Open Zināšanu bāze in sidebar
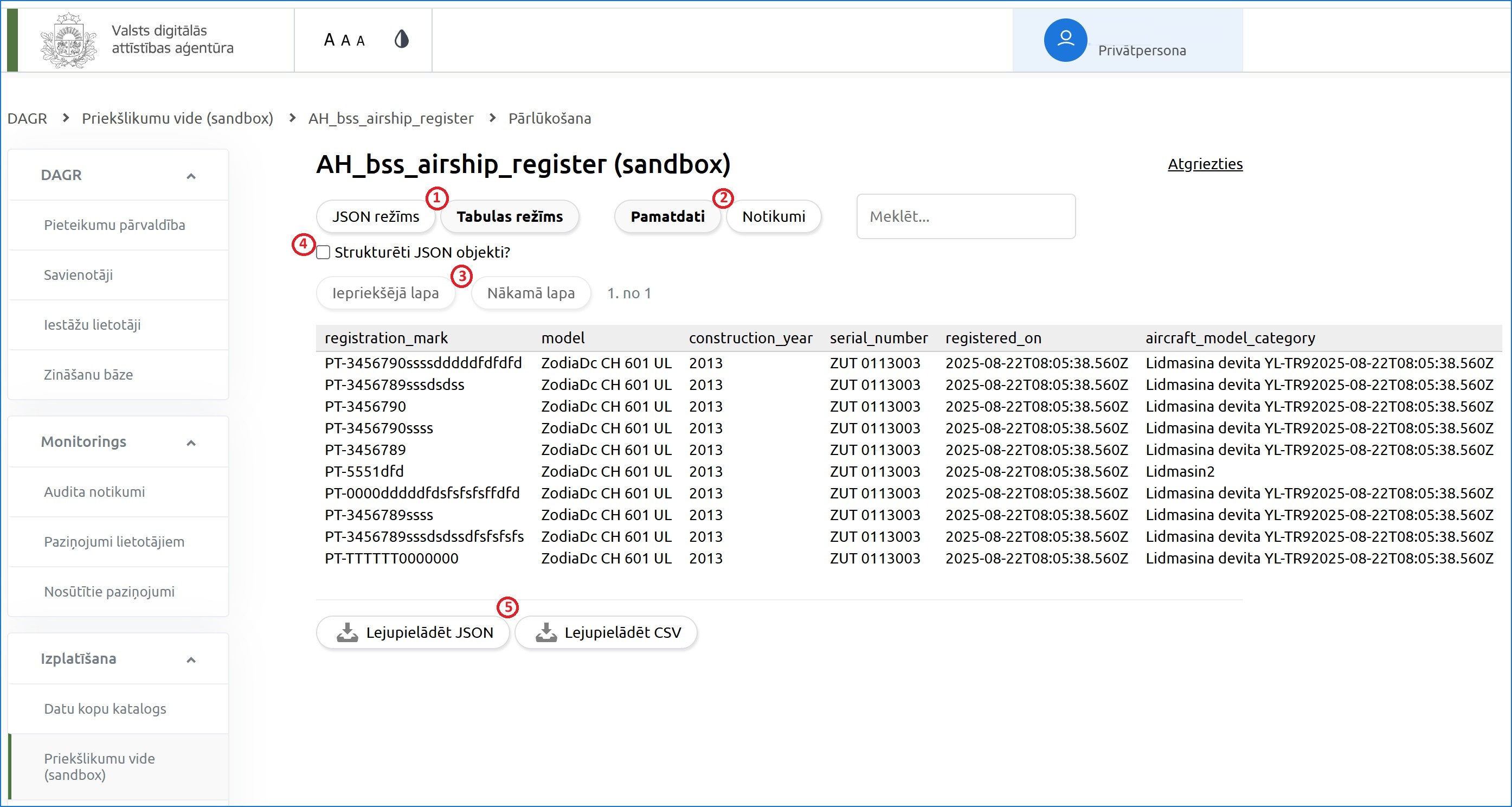The image size is (1512, 807). click(118, 375)
